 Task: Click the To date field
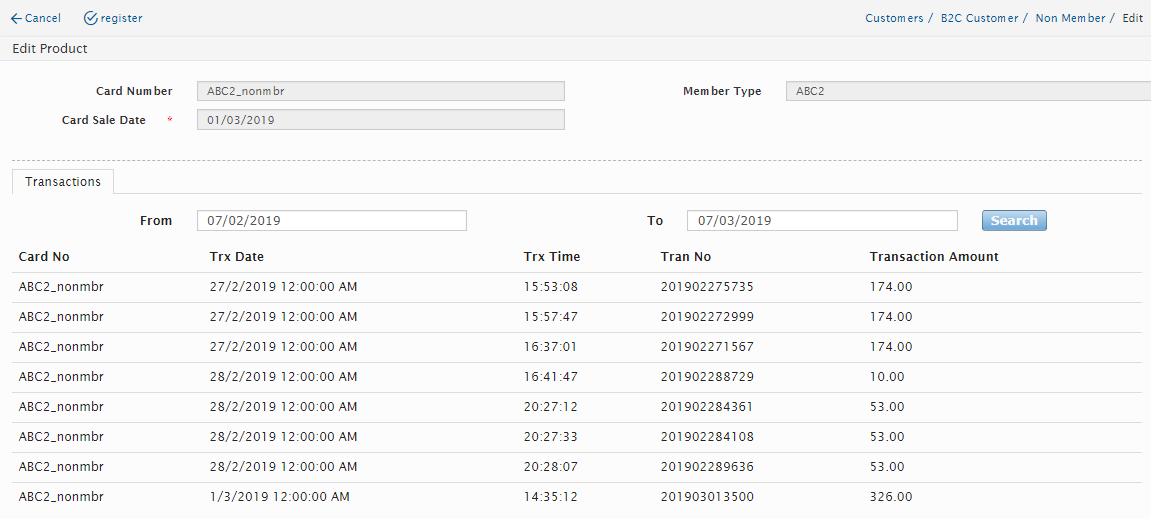pyautogui.click(x=822, y=221)
